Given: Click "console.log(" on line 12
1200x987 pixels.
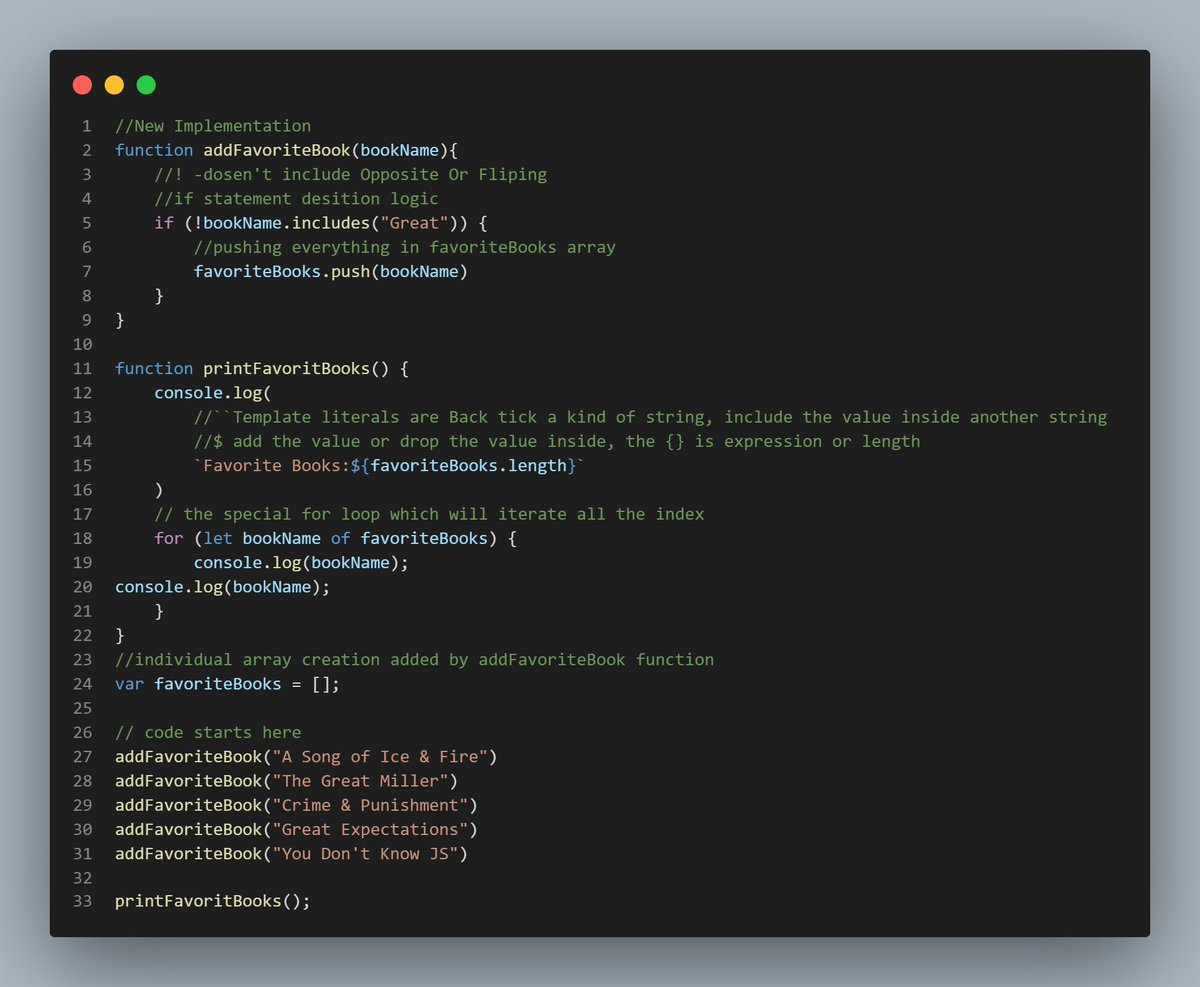Looking at the screenshot, I should pyautogui.click(x=213, y=392).
